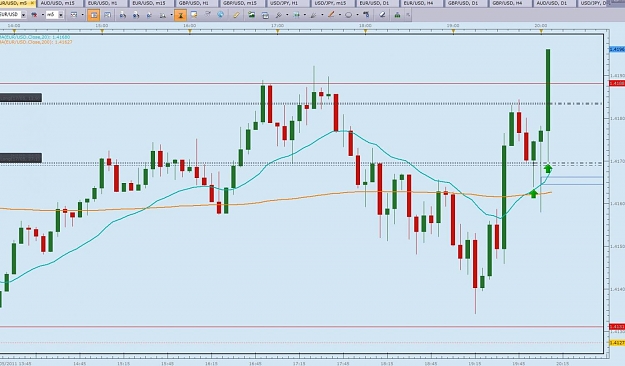Click the second panel layout icon
The width and height of the screenshot is (625, 366).
107,15
